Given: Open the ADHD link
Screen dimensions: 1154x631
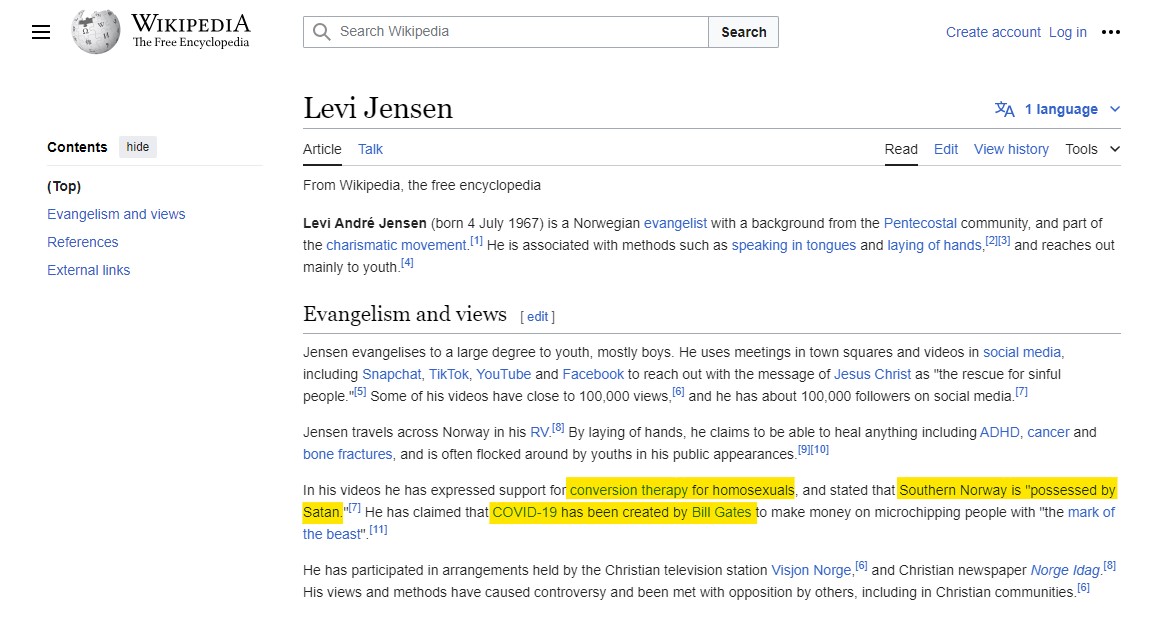Looking at the screenshot, I should [999, 432].
